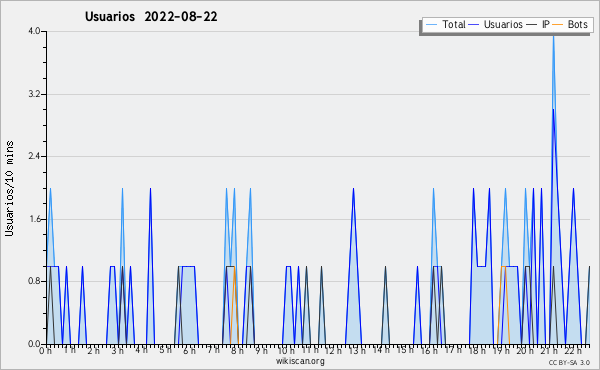The height and width of the screenshot is (370, 600).
Task: Click the 13 h x-axis label
Action: (357, 350)
